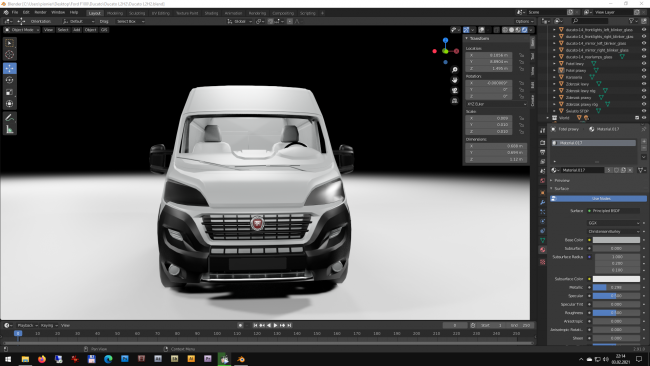Open the Global transform orientation dropdown

tap(240, 21)
